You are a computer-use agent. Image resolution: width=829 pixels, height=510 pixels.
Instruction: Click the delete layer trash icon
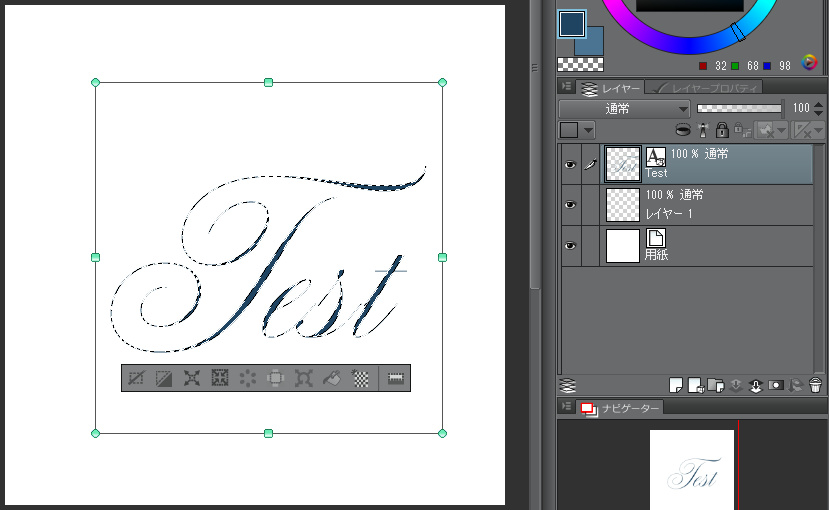click(815, 384)
